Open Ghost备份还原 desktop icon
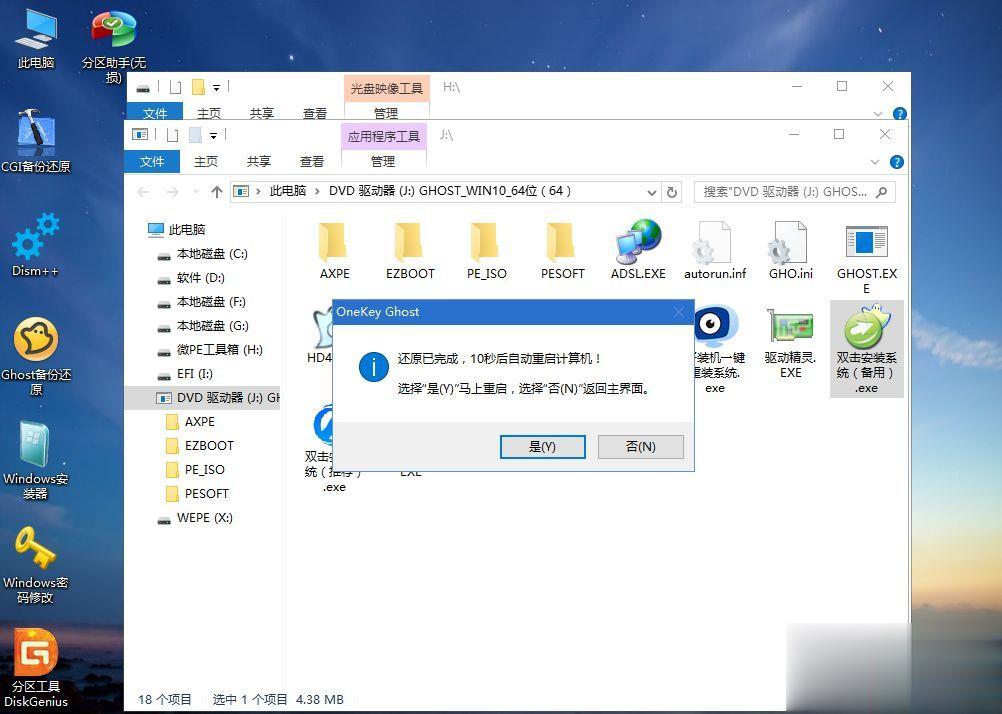1002x714 pixels. coord(36,357)
